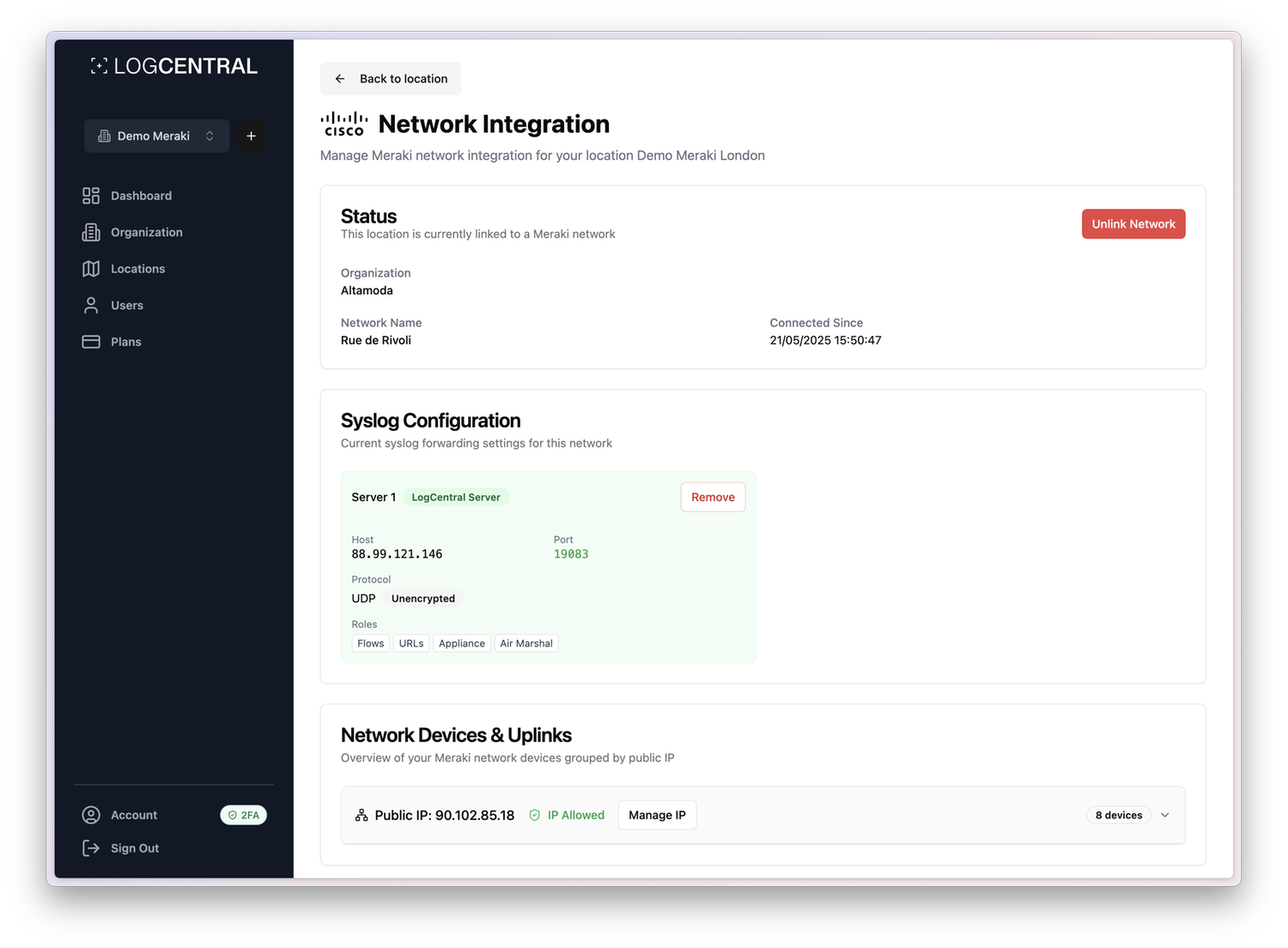Click the Manage IP button
The image size is (1288, 948).
click(x=657, y=814)
